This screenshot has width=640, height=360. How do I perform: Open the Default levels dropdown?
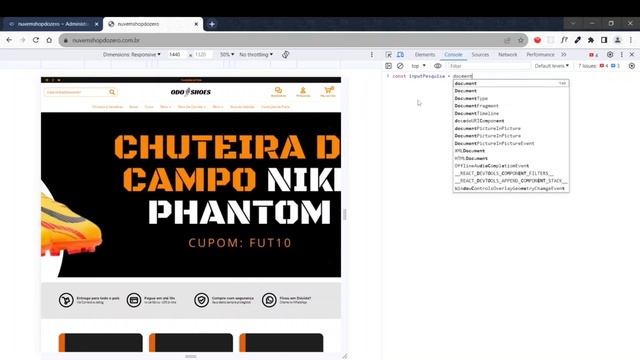tap(551, 66)
